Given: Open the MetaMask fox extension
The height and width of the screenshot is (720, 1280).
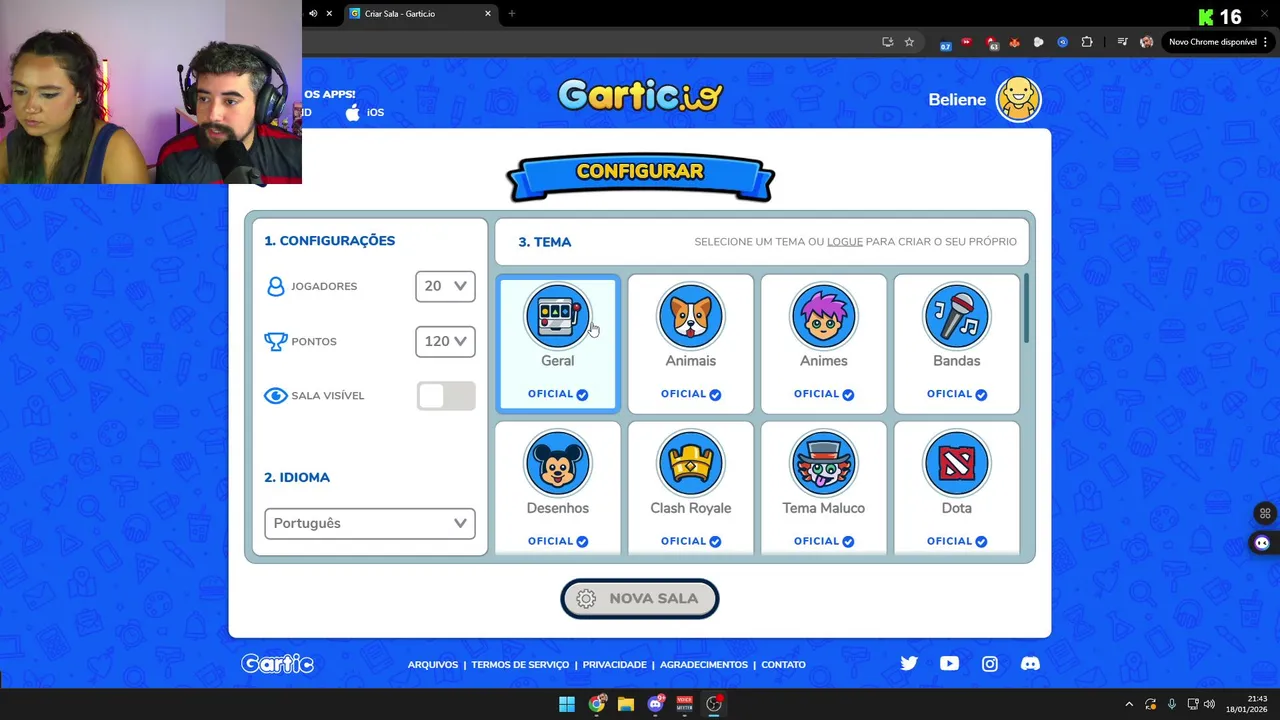Looking at the screenshot, I should (1014, 42).
